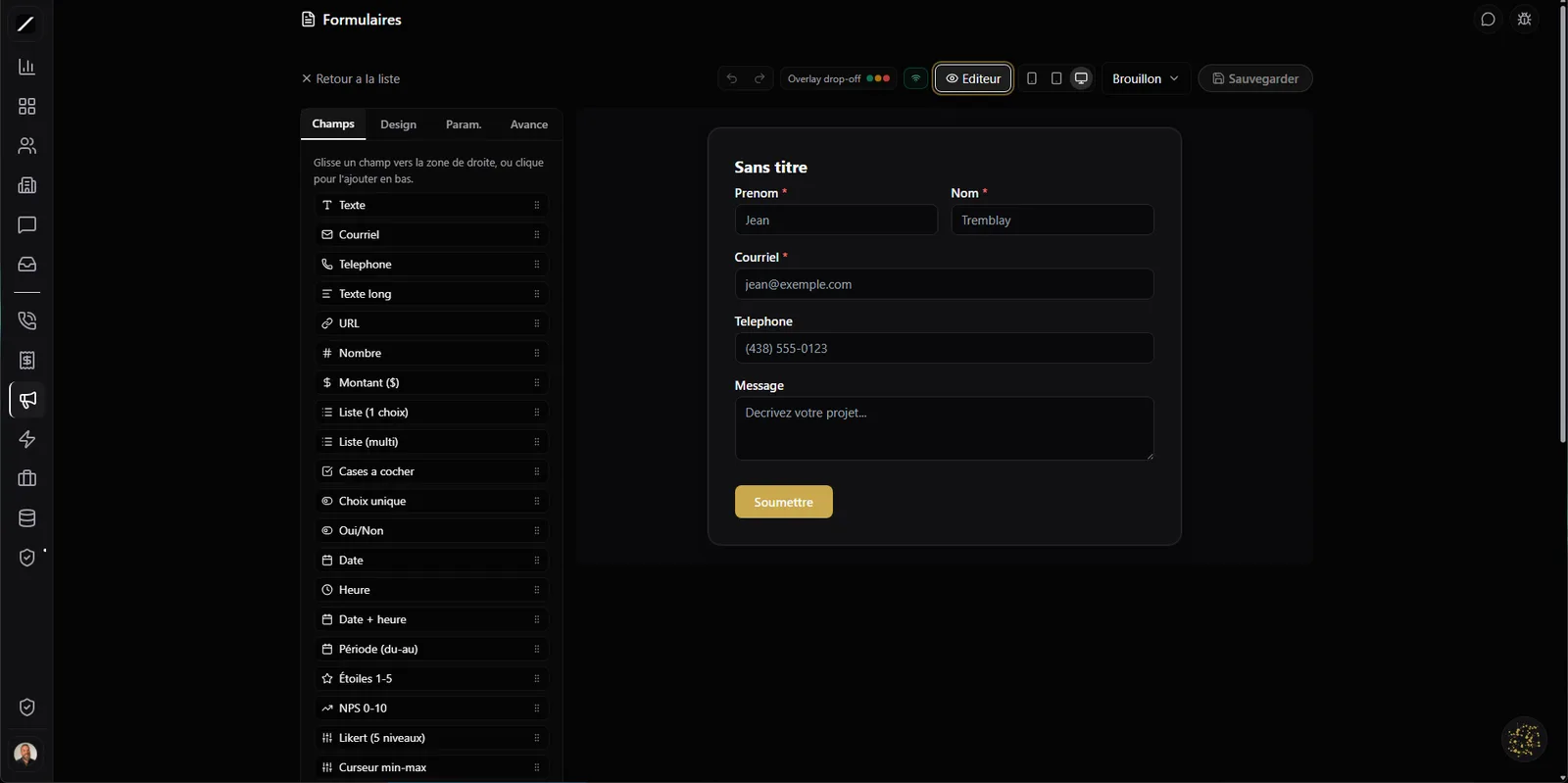Image resolution: width=1568 pixels, height=783 pixels.
Task: Open the briefcase sidebar icon
Action: click(x=26, y=478)
